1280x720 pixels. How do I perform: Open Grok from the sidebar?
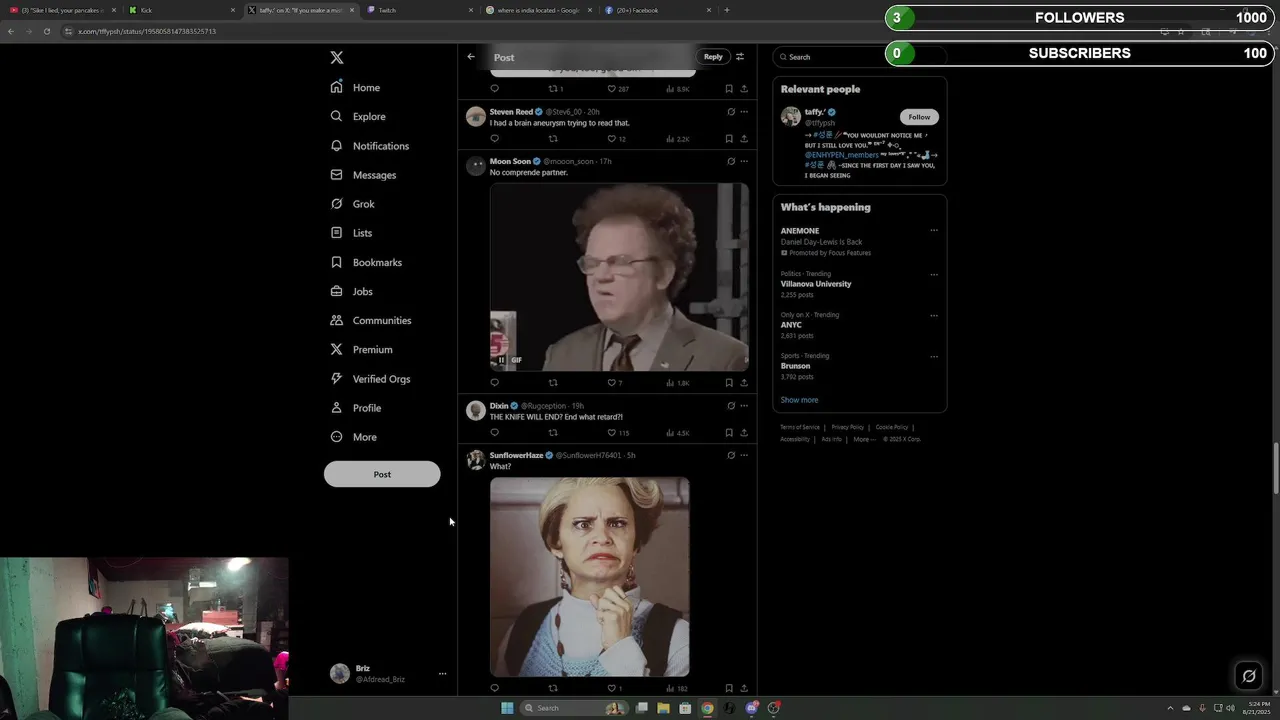coord(352,204)
